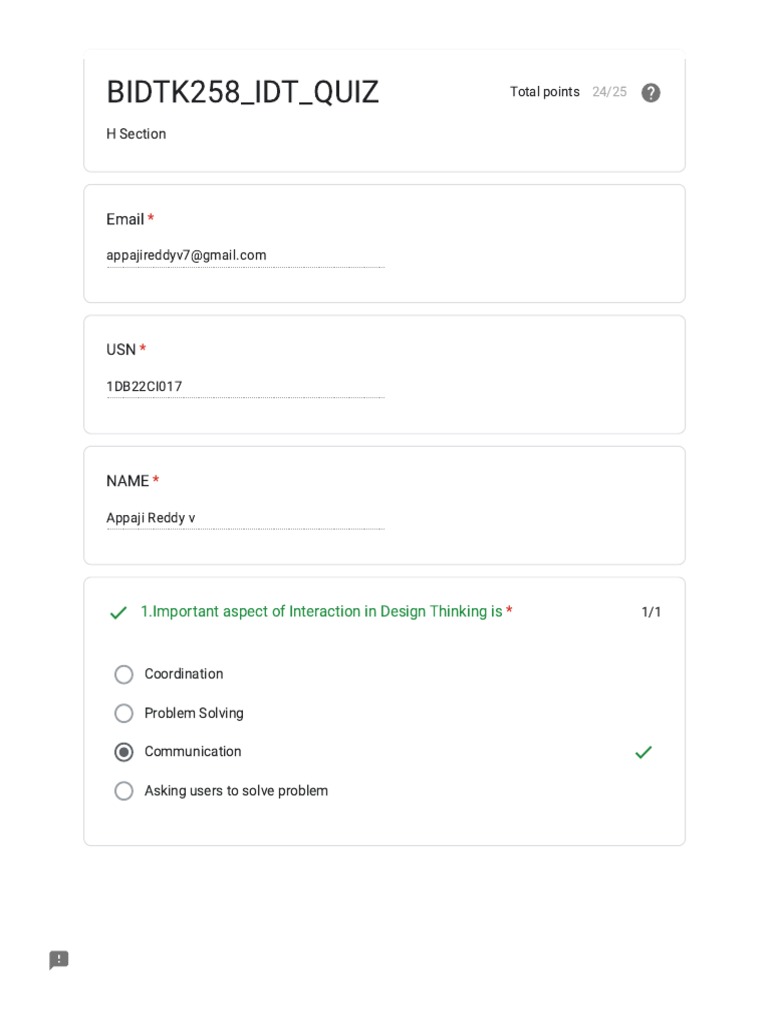Click the help question mark icon
Image resolution: width=768 pixels, height=1024 pixels.
(651, 93)
